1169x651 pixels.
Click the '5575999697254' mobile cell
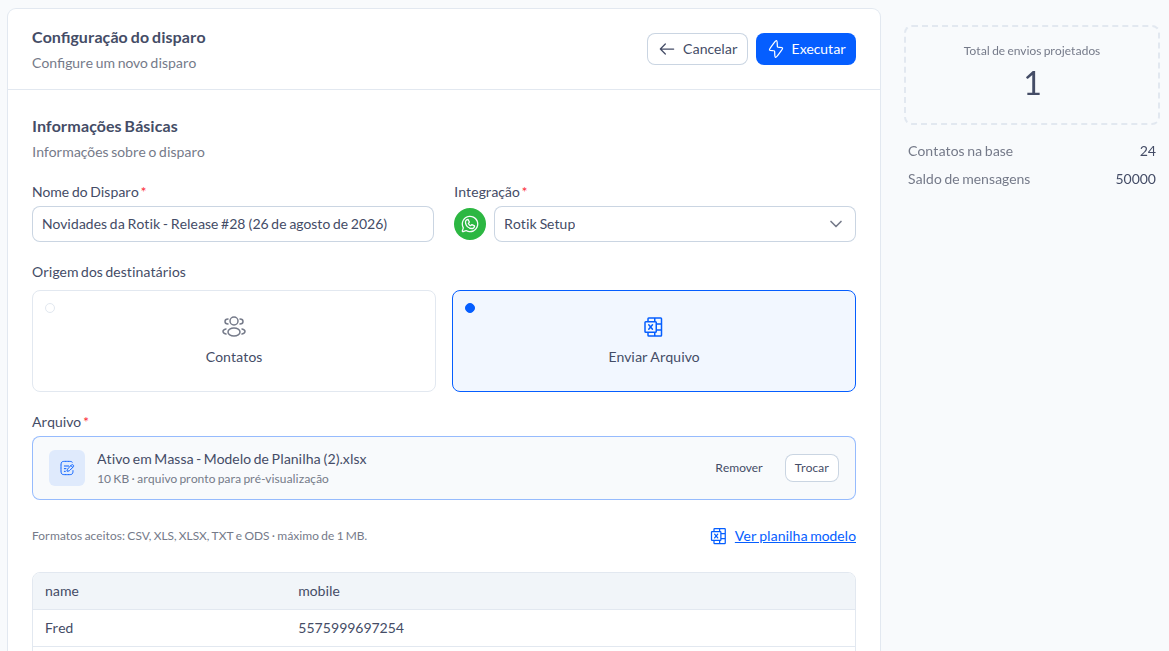tap(351, 628)
